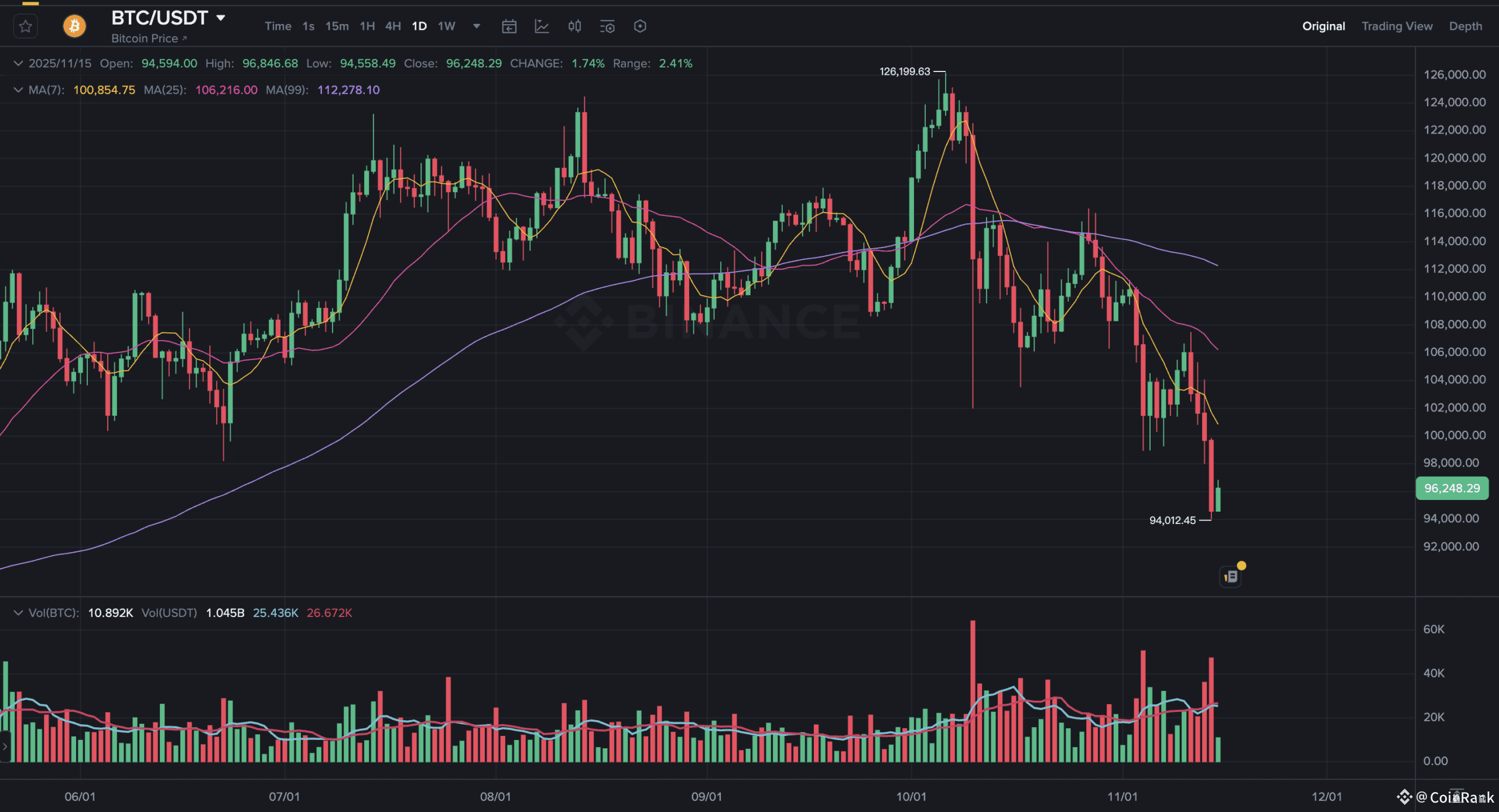Image resolution: width=1499 pixels, height=812 pixels.
Task: Click the 96,248.29 current price label
Action: 1452,488
